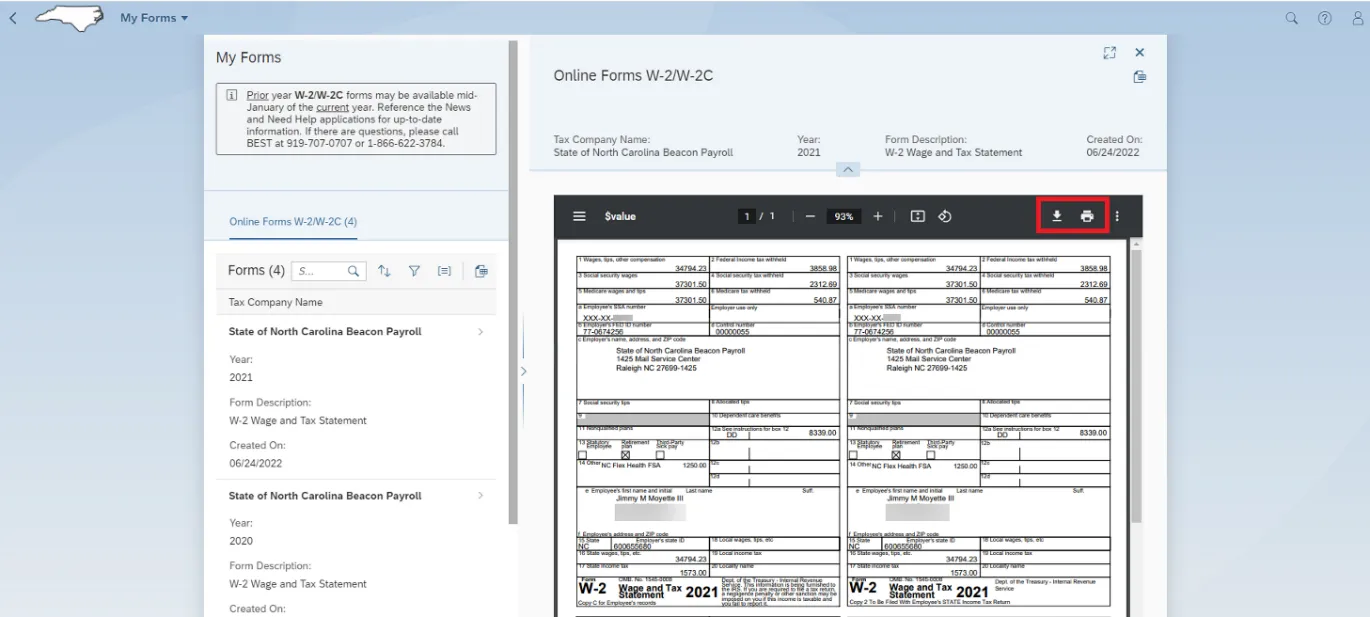1370x617 pixels.
Task: Open the 2020 State of North Carolina Beacon Payroll row
Action: click(x=356, y=548)
